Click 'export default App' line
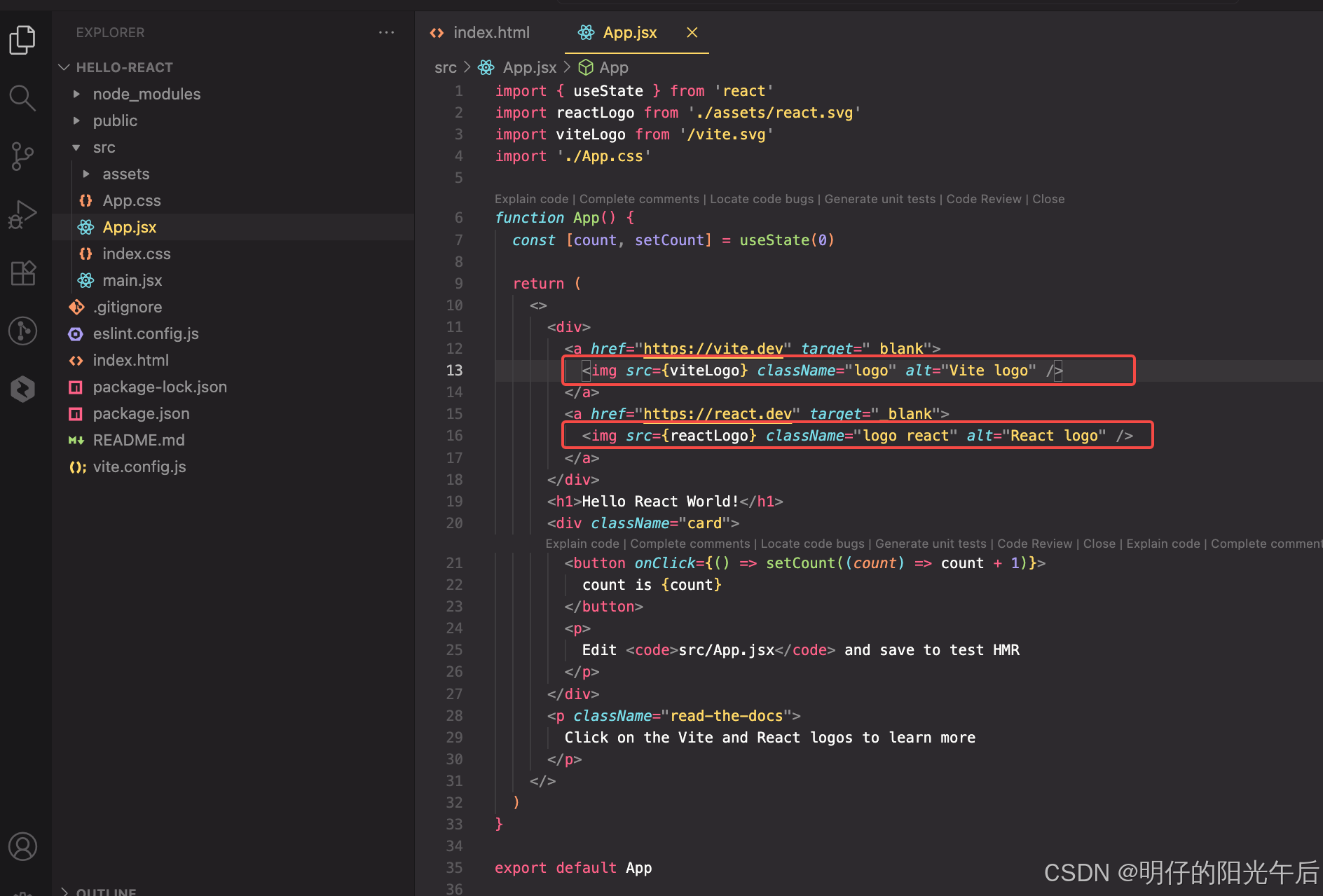 click(573, 868)
